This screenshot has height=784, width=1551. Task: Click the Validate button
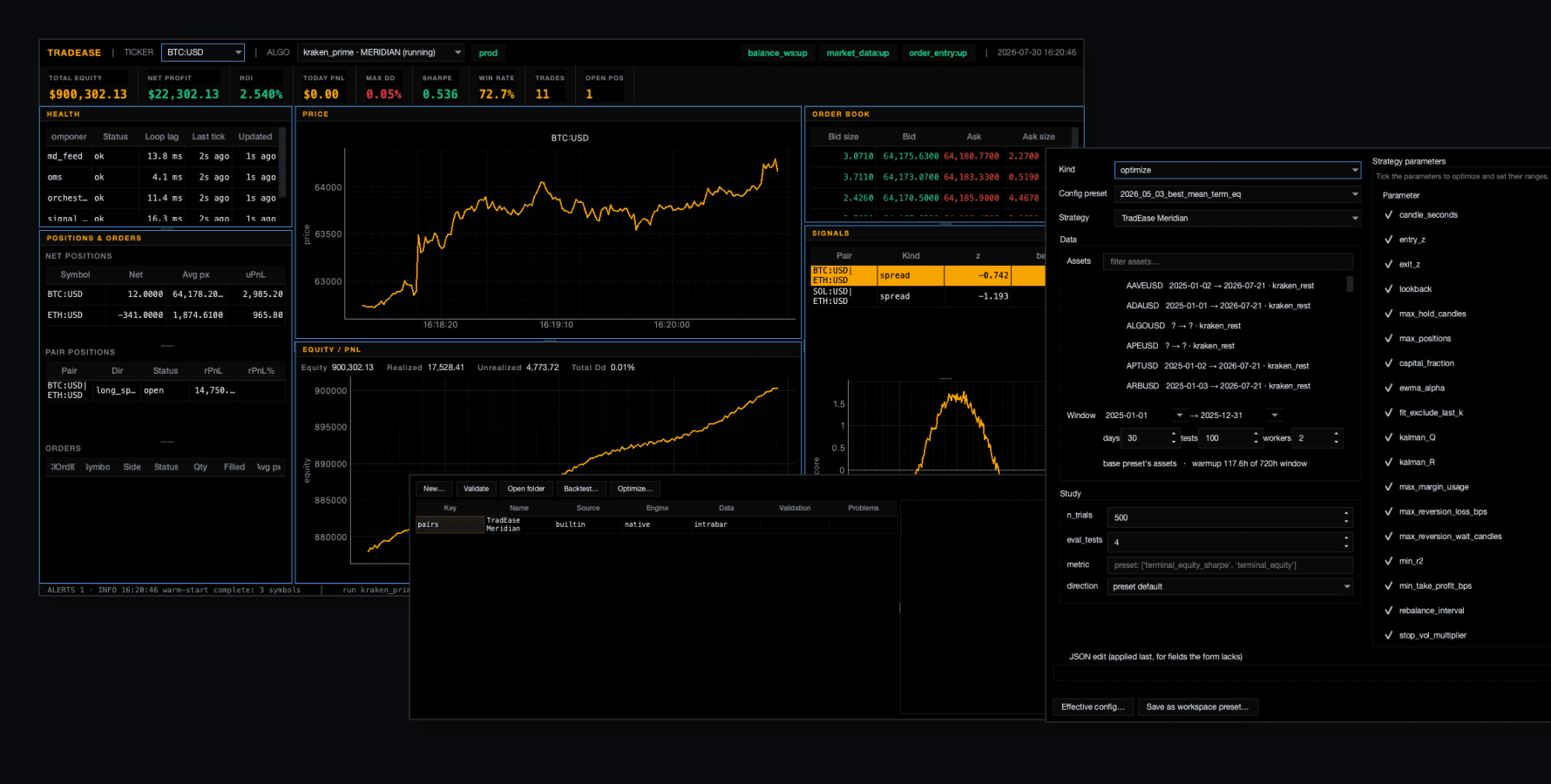[476, 489]
